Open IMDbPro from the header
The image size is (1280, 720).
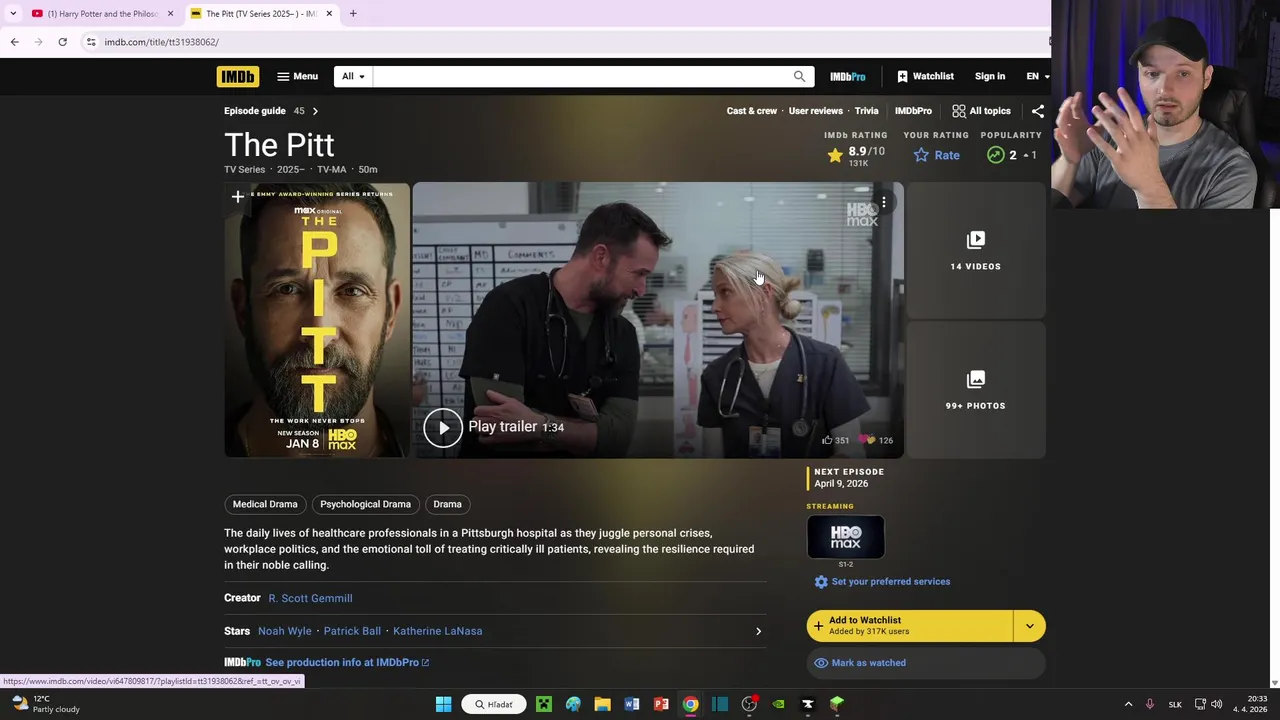coord(847,76)
